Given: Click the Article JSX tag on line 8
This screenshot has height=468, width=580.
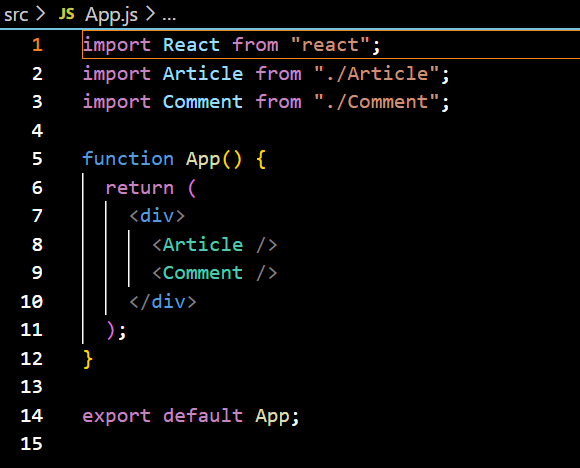Looking at the screenshot, I should 215,245.
